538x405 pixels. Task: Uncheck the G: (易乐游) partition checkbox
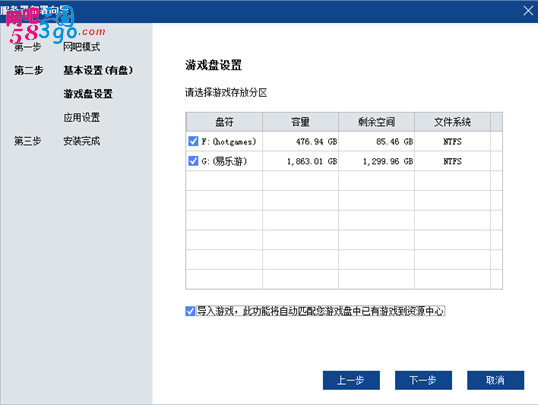coord(193,161)
